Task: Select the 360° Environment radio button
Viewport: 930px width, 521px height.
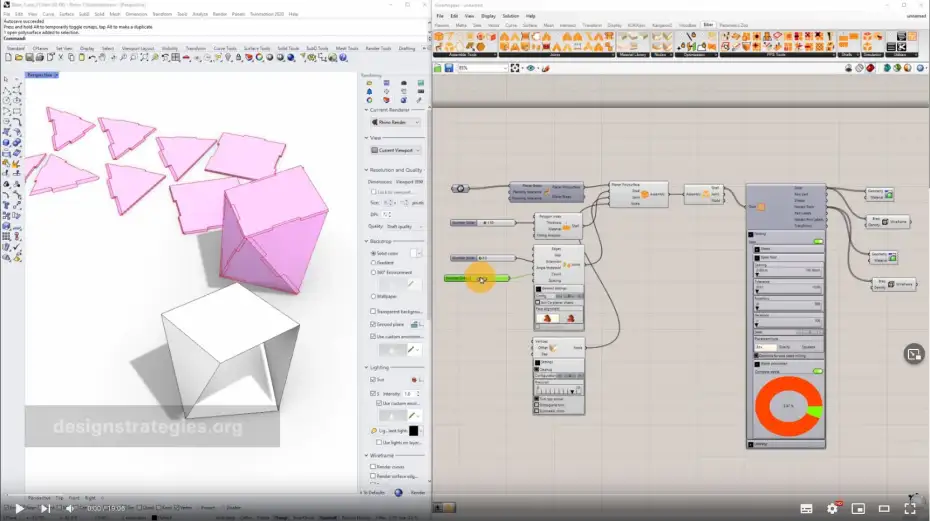Action: [x=374, y=272]
